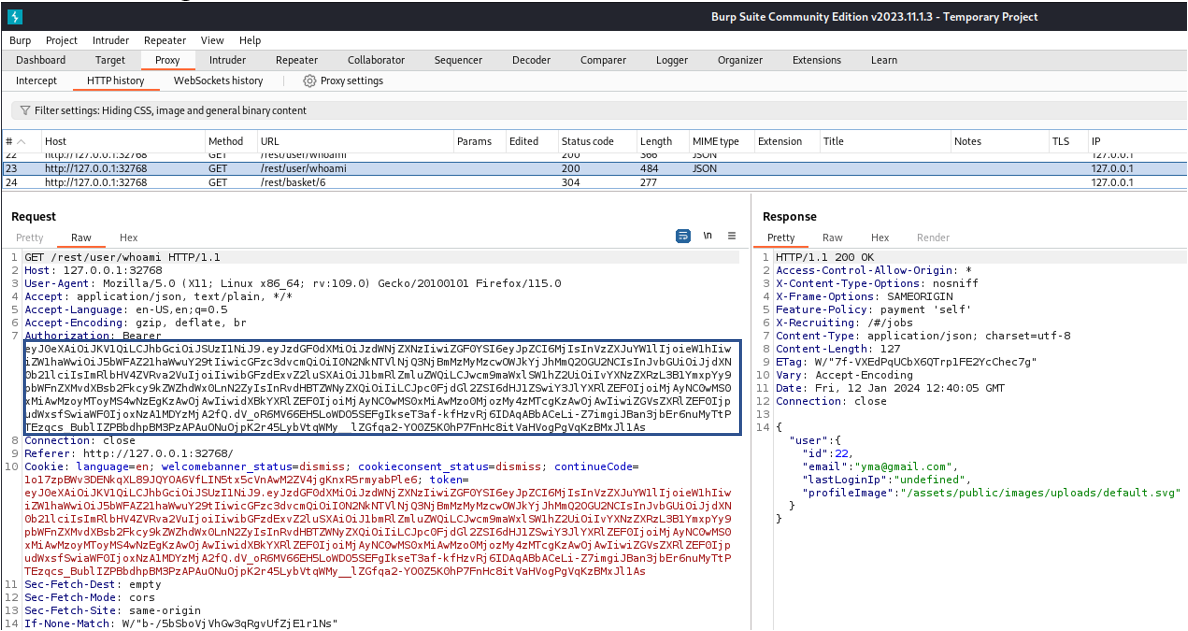Open the Intruder menu
1188x631 pixels.
pos(111,40)
